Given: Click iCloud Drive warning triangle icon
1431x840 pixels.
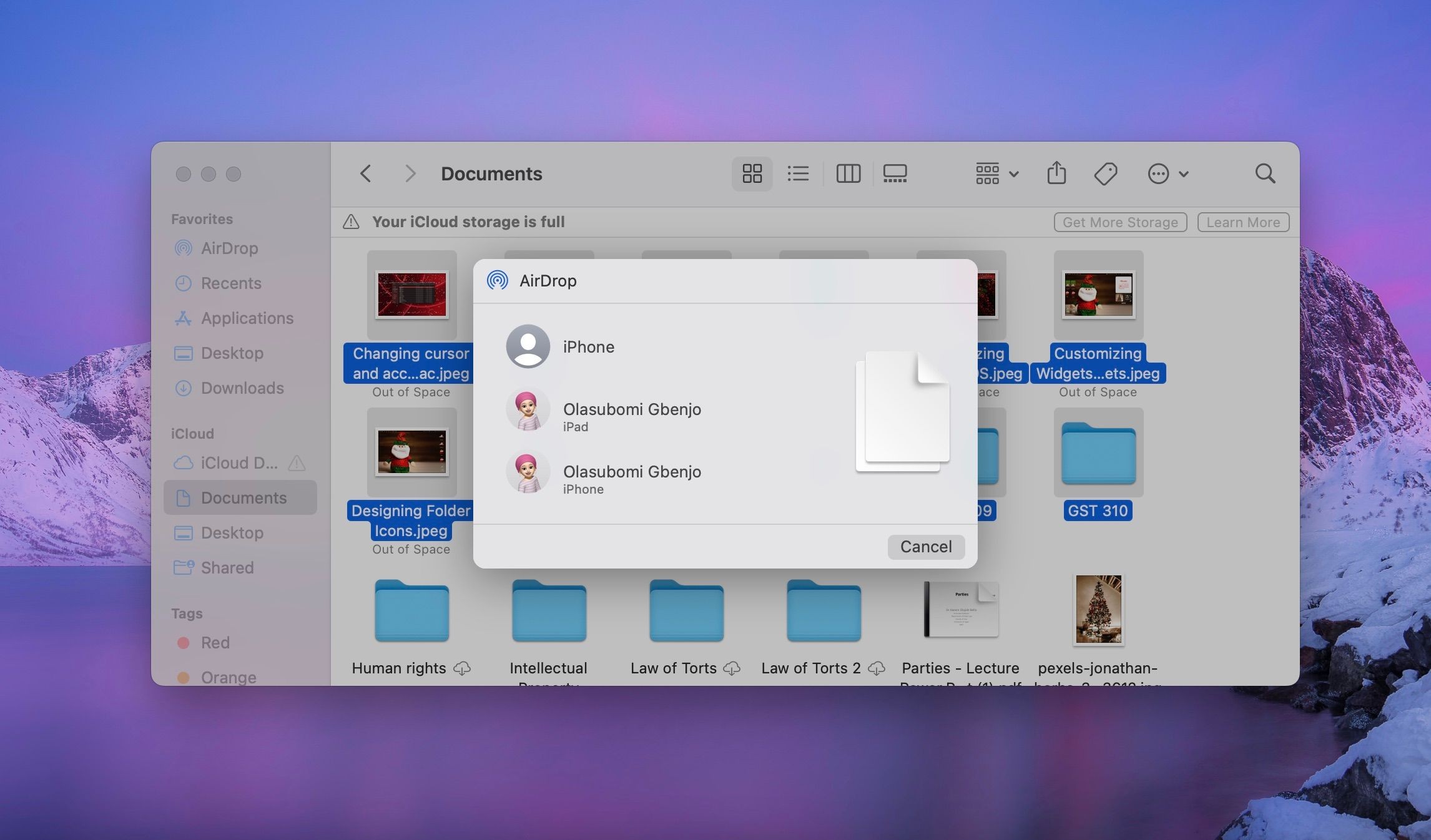Looking at the screenshot, I should (x=297, y=463).
